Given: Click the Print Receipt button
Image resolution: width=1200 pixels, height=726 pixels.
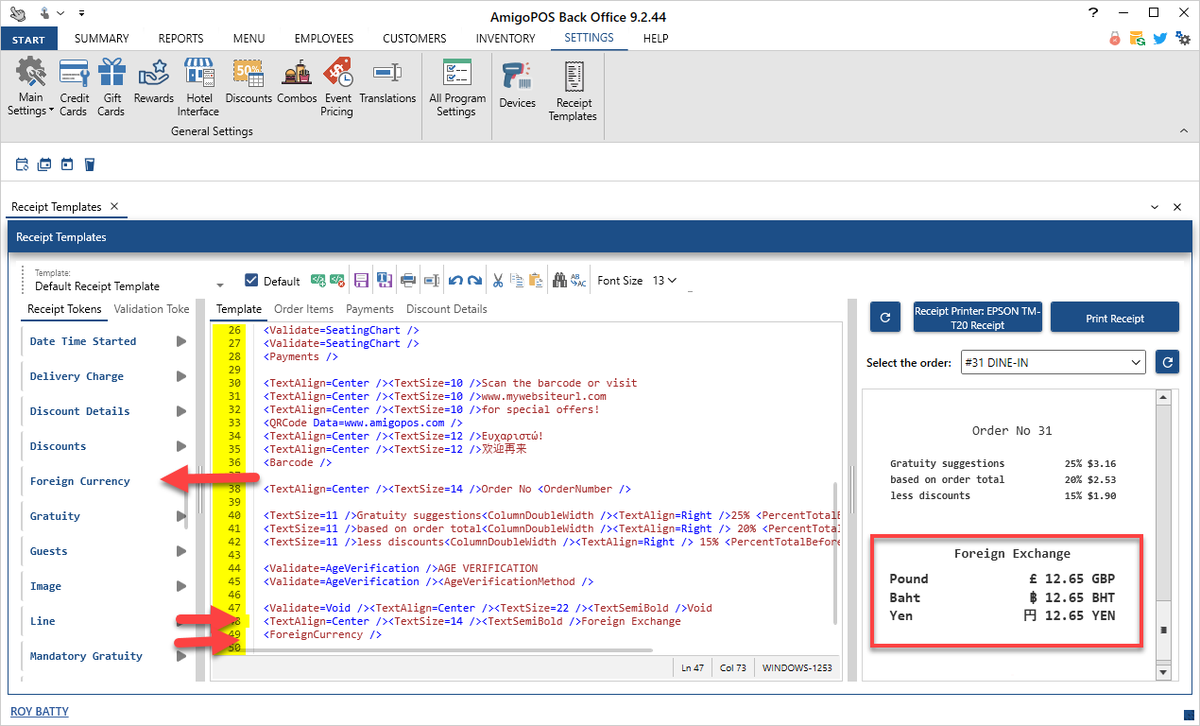Looking at the screenshot, I should click(1114, 318).
